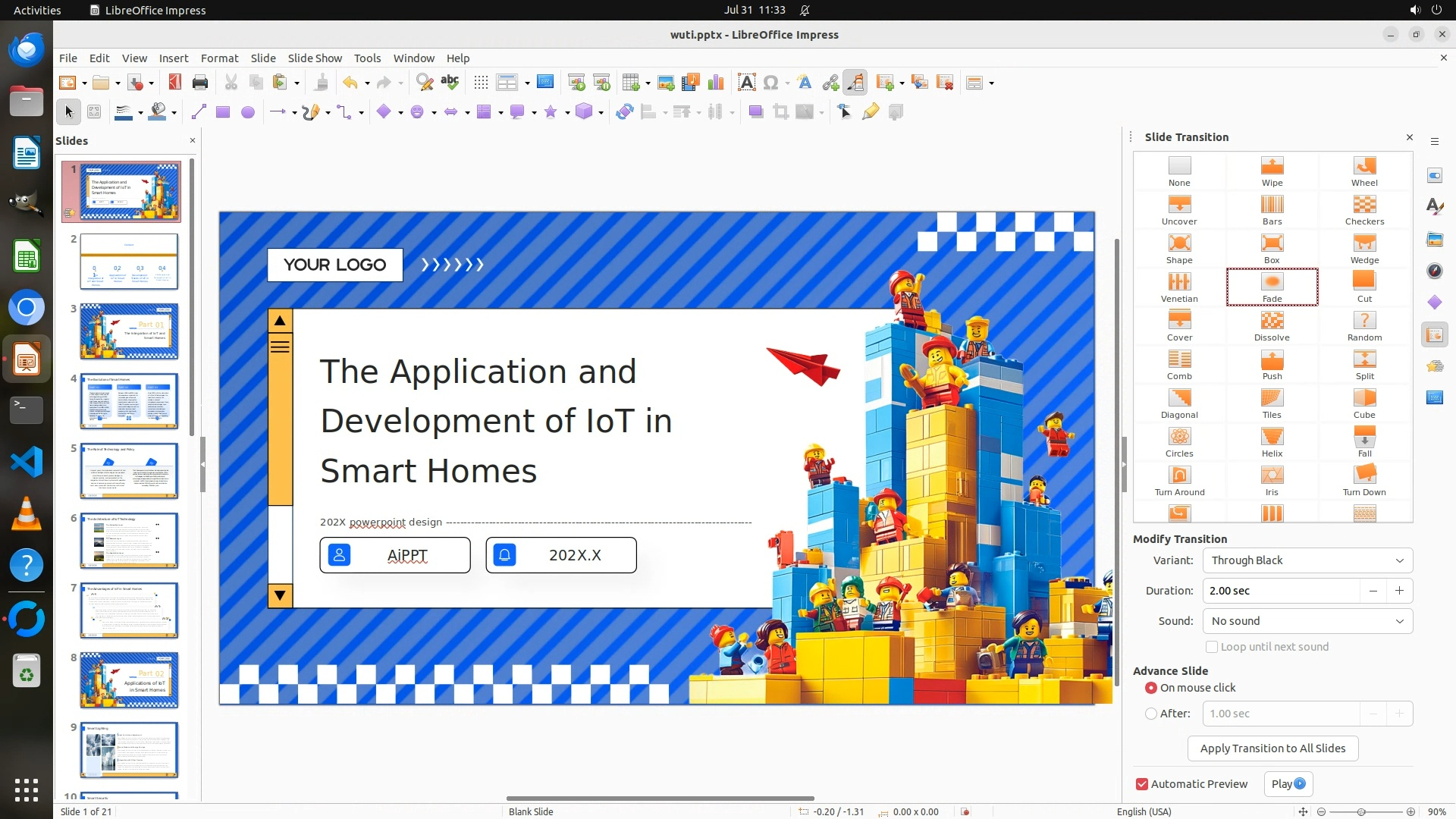
Task: Click the Print icon in toolbar
Action: pos(200,83)
